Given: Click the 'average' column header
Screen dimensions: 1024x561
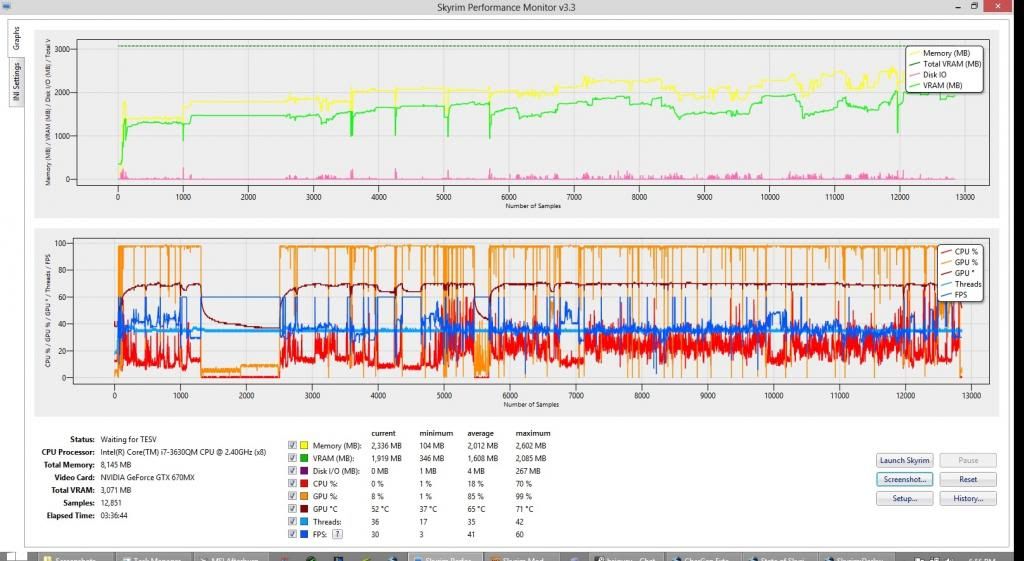Looking at the screenshot, I should (x=481, y=433).
